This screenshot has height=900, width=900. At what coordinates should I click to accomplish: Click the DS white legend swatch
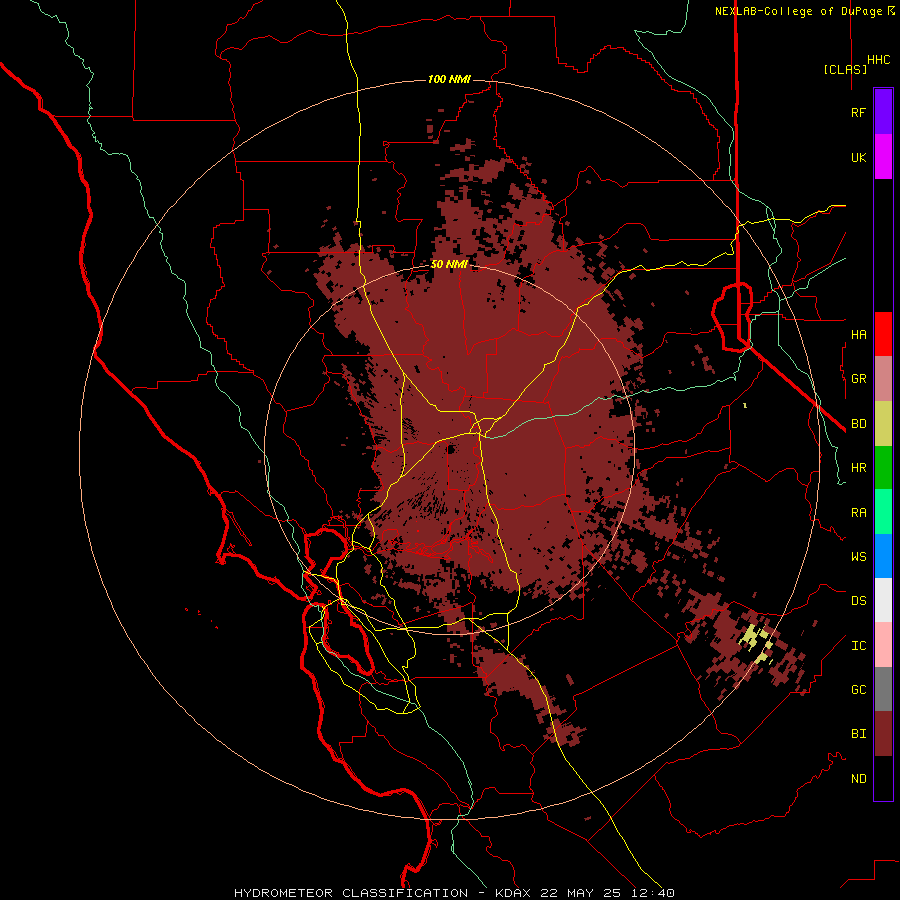coord(883,600)
